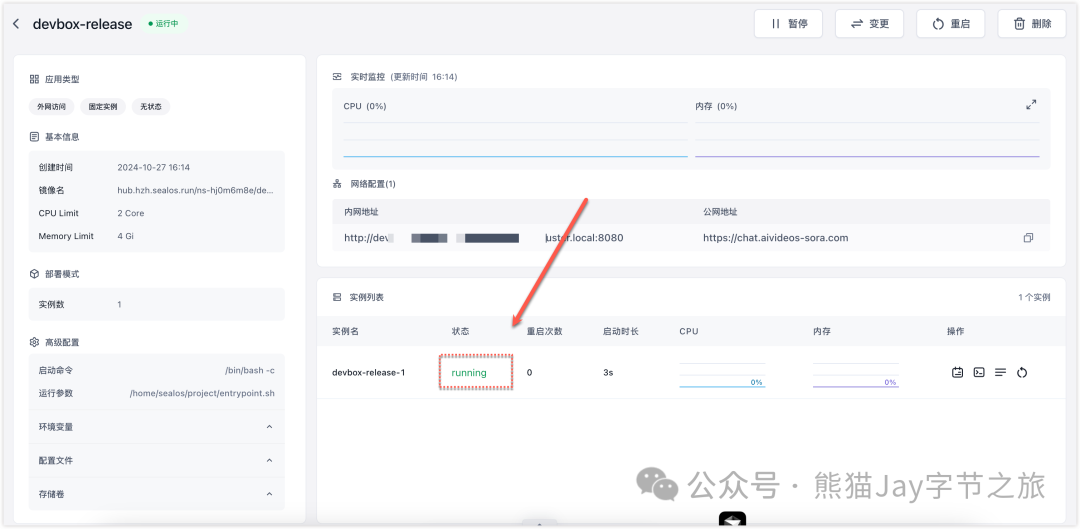View logs of devbox-release-1

1000,373
